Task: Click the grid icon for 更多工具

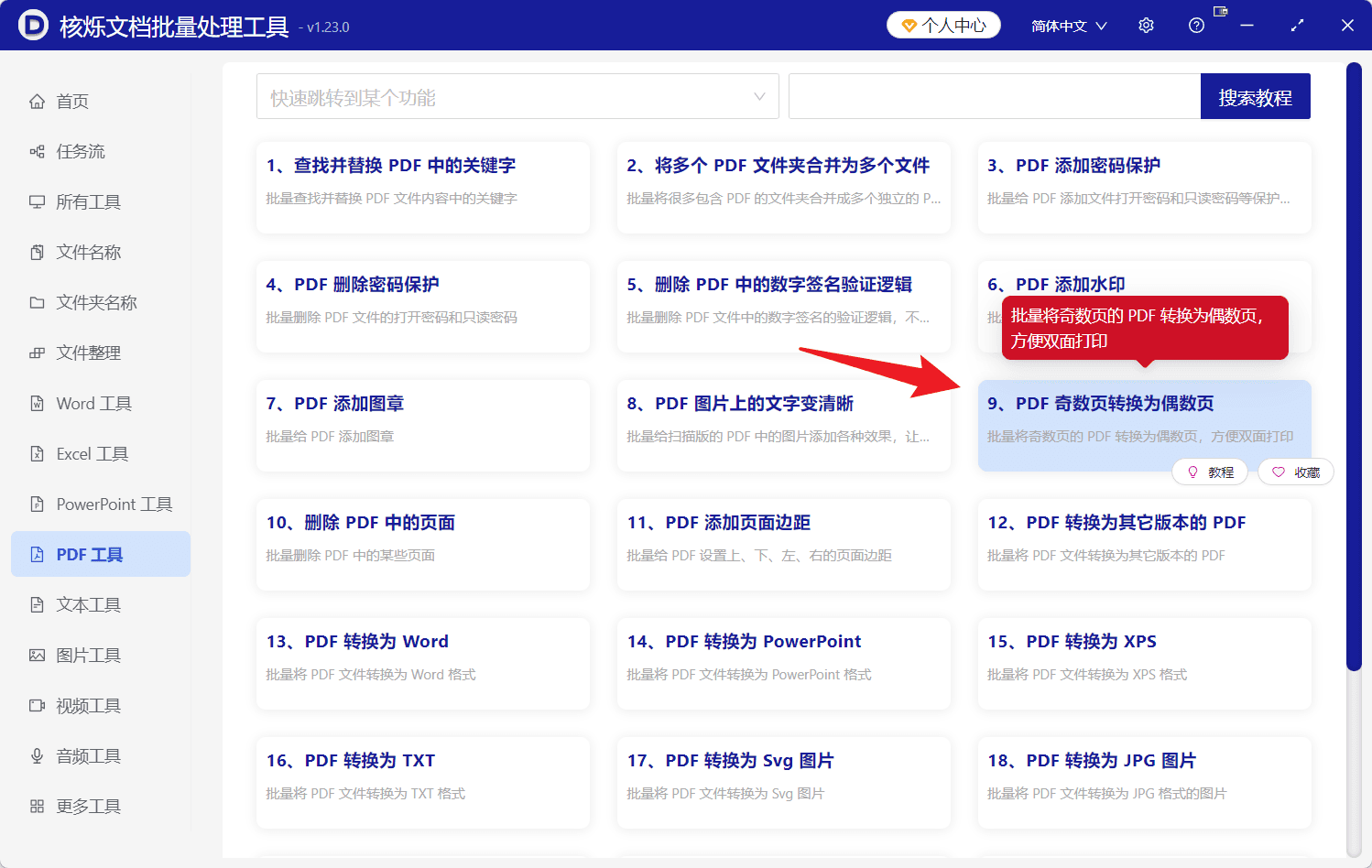Action: click(37, 807)
